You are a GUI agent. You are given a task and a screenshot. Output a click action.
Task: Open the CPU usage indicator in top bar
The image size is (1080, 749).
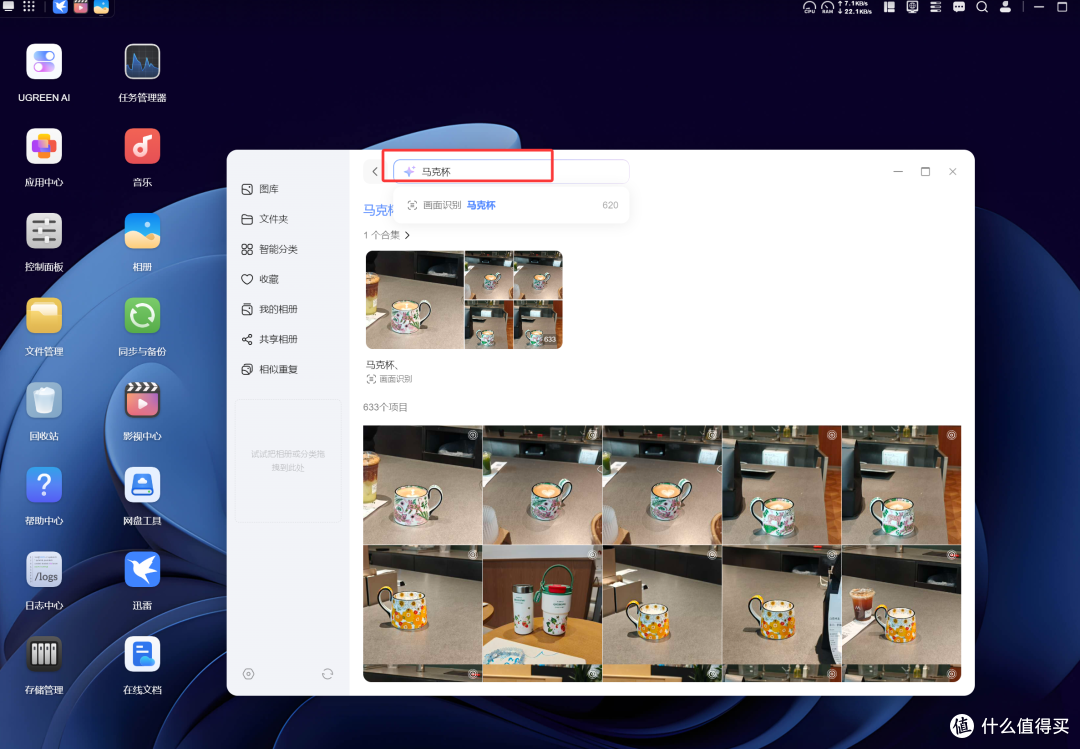[809, 7]
